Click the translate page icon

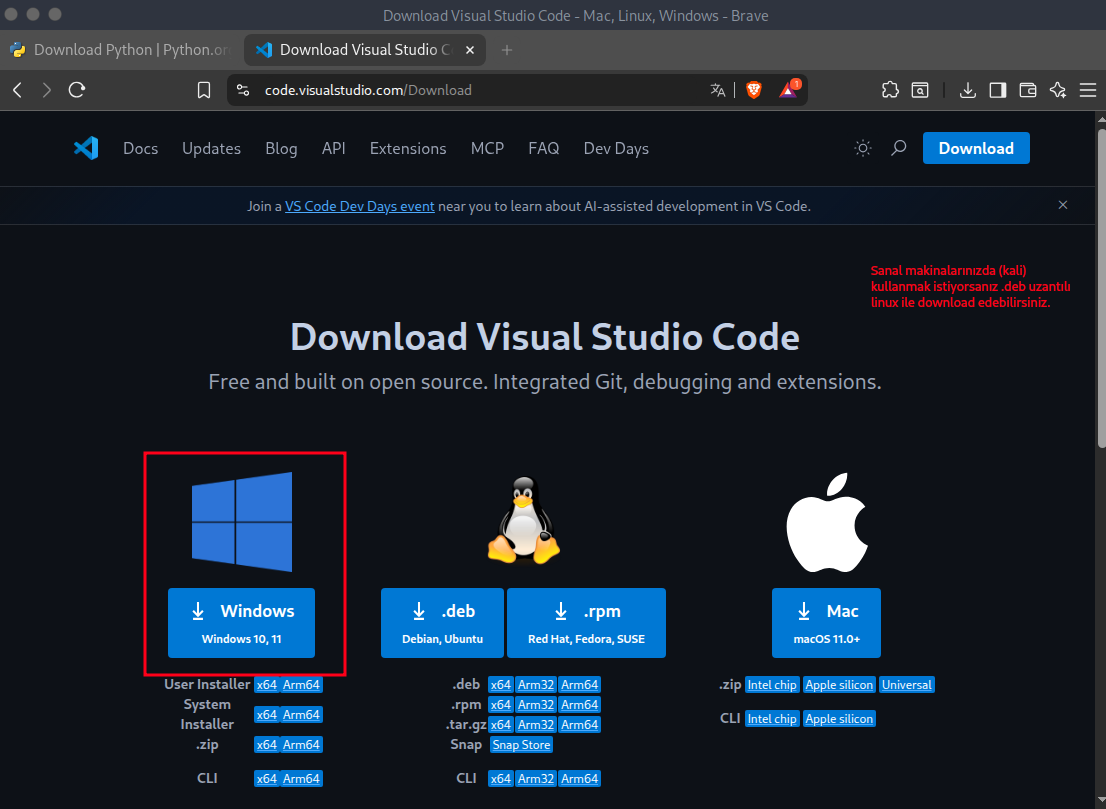(717, 90)
